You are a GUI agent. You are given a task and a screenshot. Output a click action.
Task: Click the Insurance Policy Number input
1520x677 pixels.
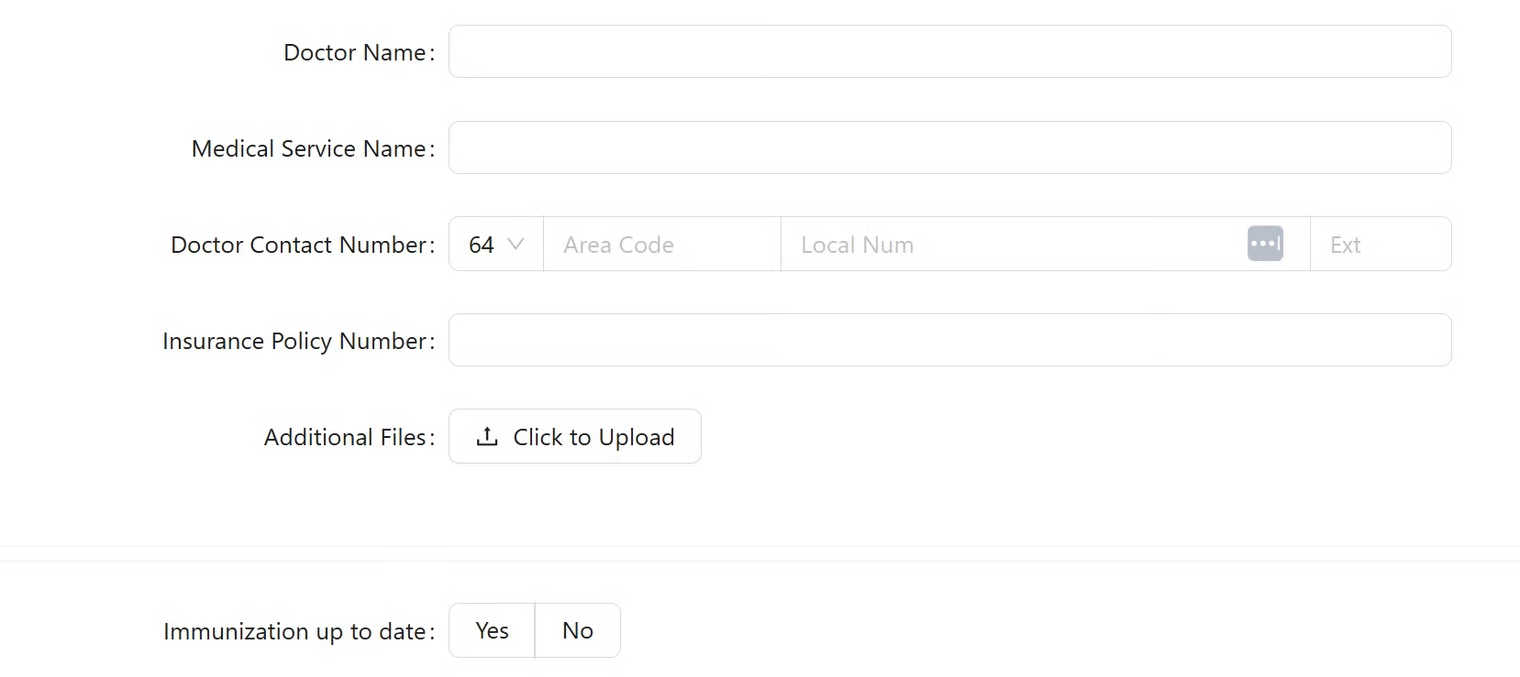(949, 341)
